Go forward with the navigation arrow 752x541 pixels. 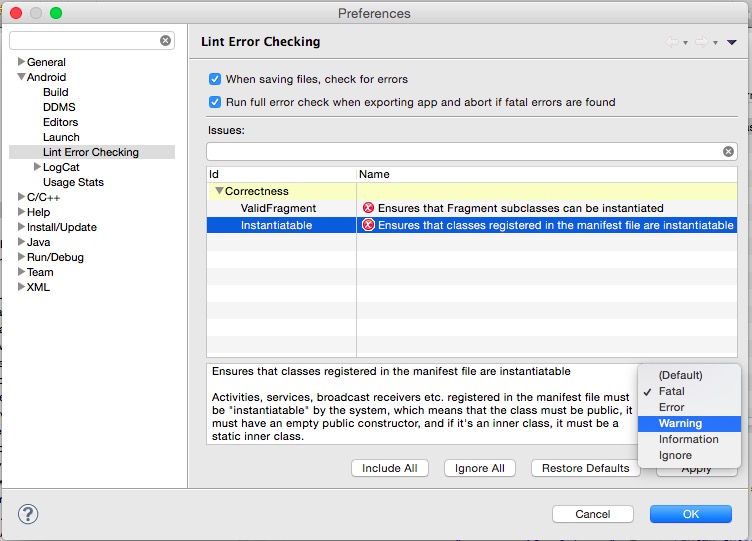[x=702, y=42]
